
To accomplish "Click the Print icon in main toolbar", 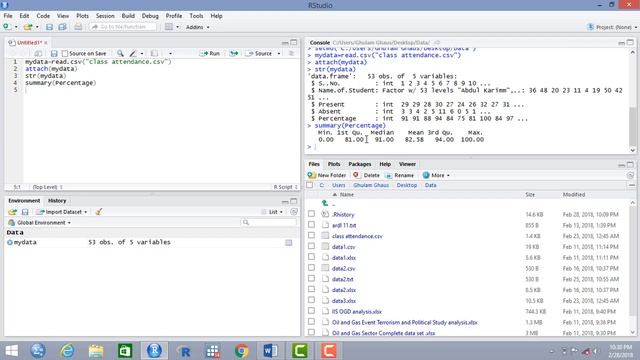I will [x=78, y=27].
